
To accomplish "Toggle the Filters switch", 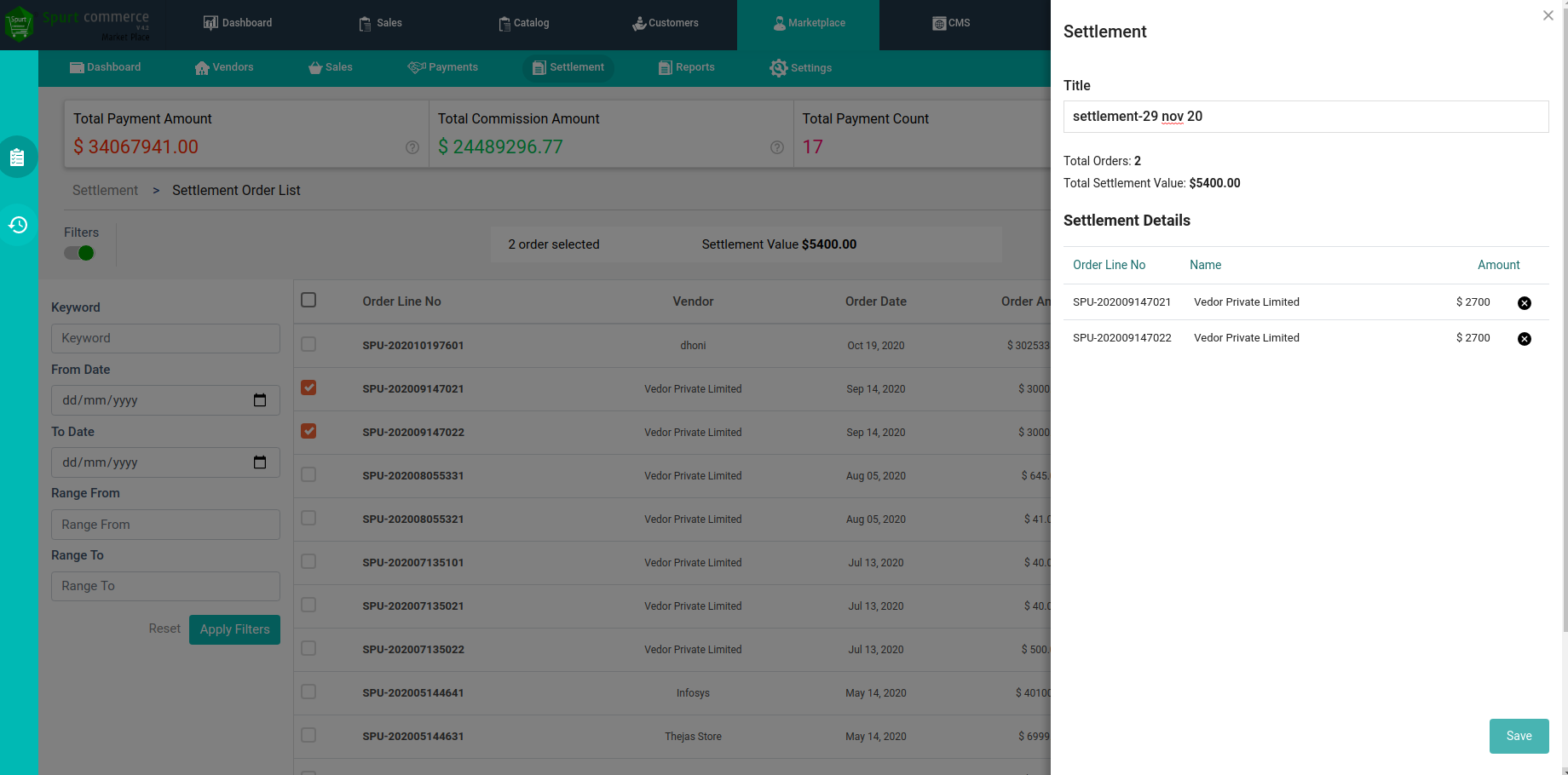I will pyautogui.click(x=79, y=253).
